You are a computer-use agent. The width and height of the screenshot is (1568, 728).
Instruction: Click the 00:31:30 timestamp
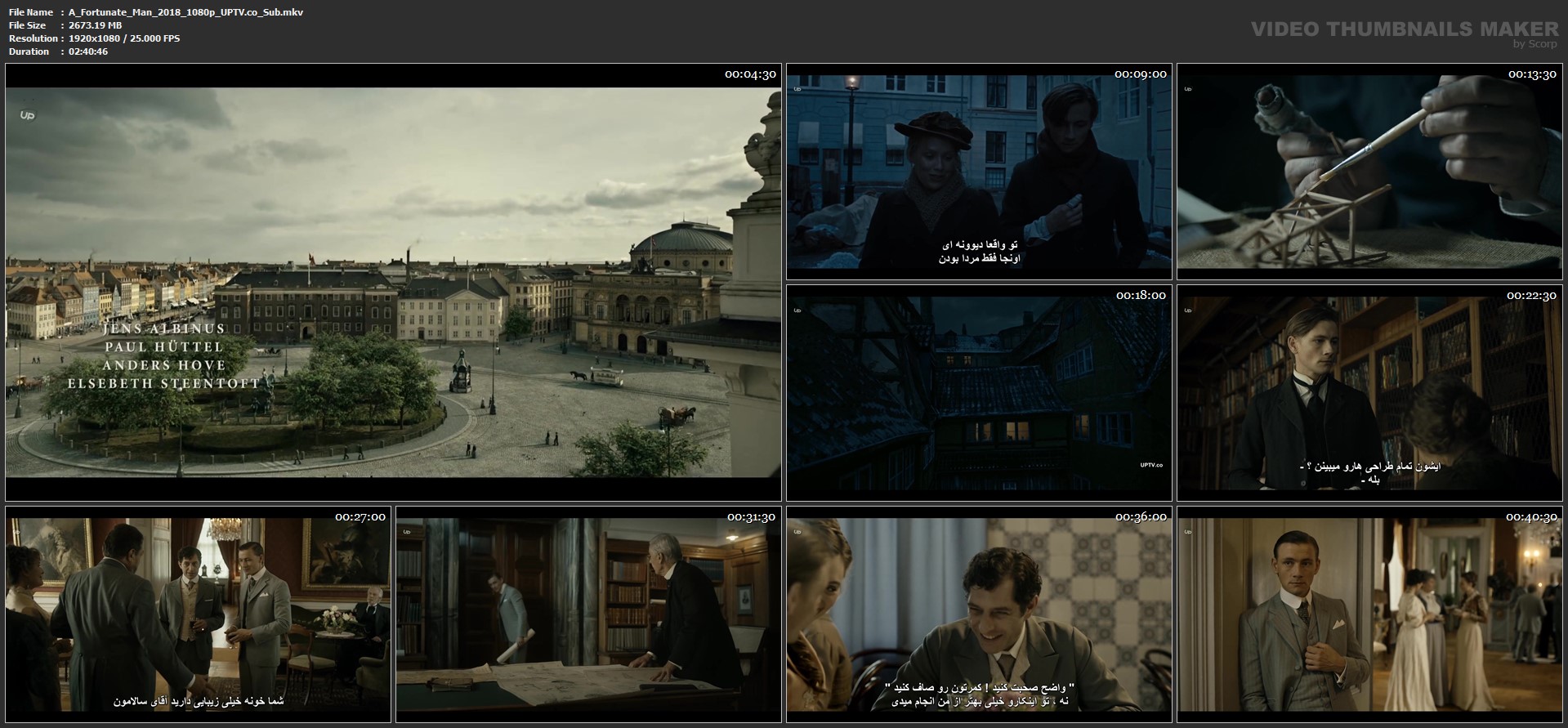coord(750,517)
